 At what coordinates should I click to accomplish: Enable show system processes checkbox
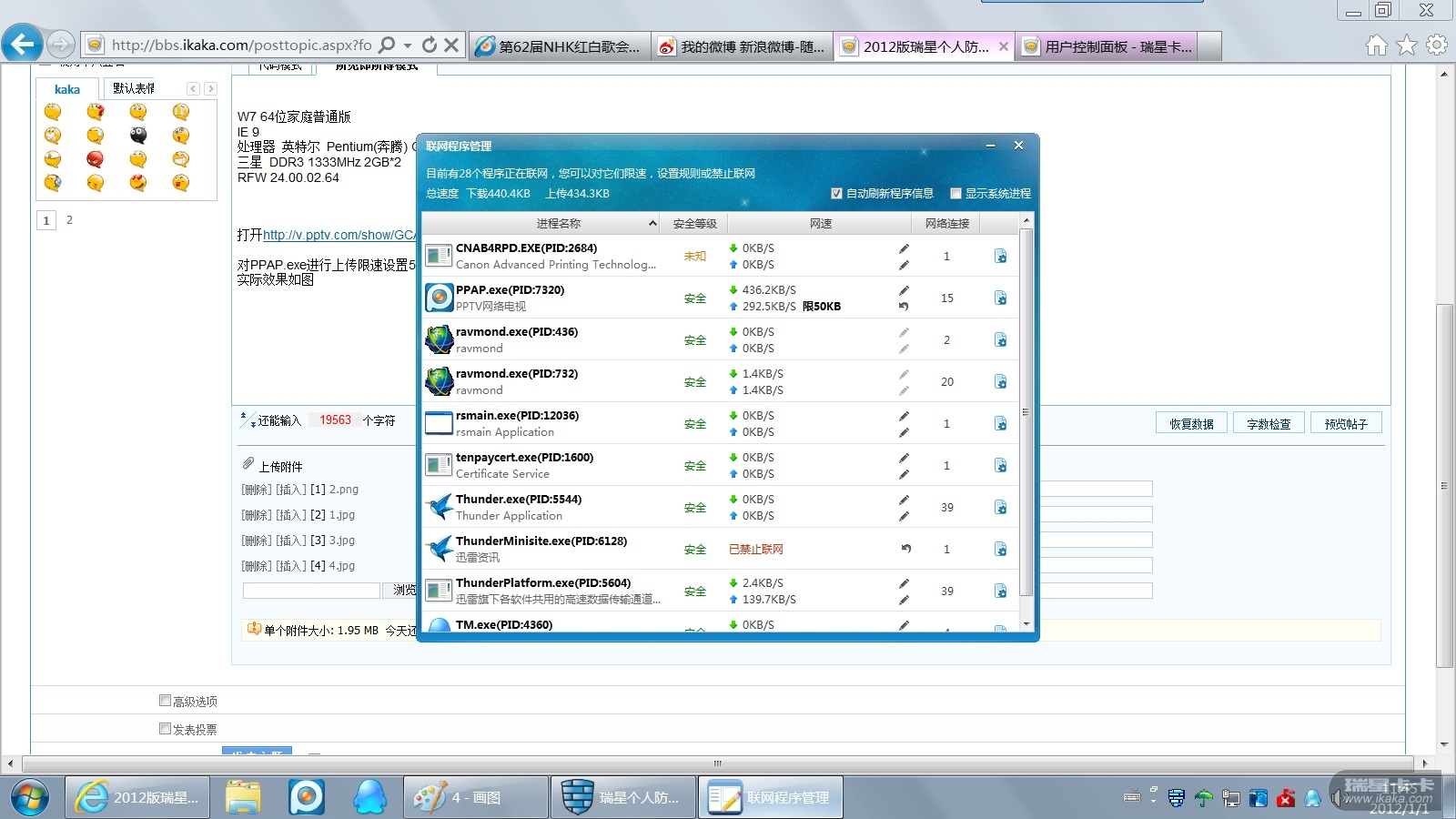[x=955, y=193]
